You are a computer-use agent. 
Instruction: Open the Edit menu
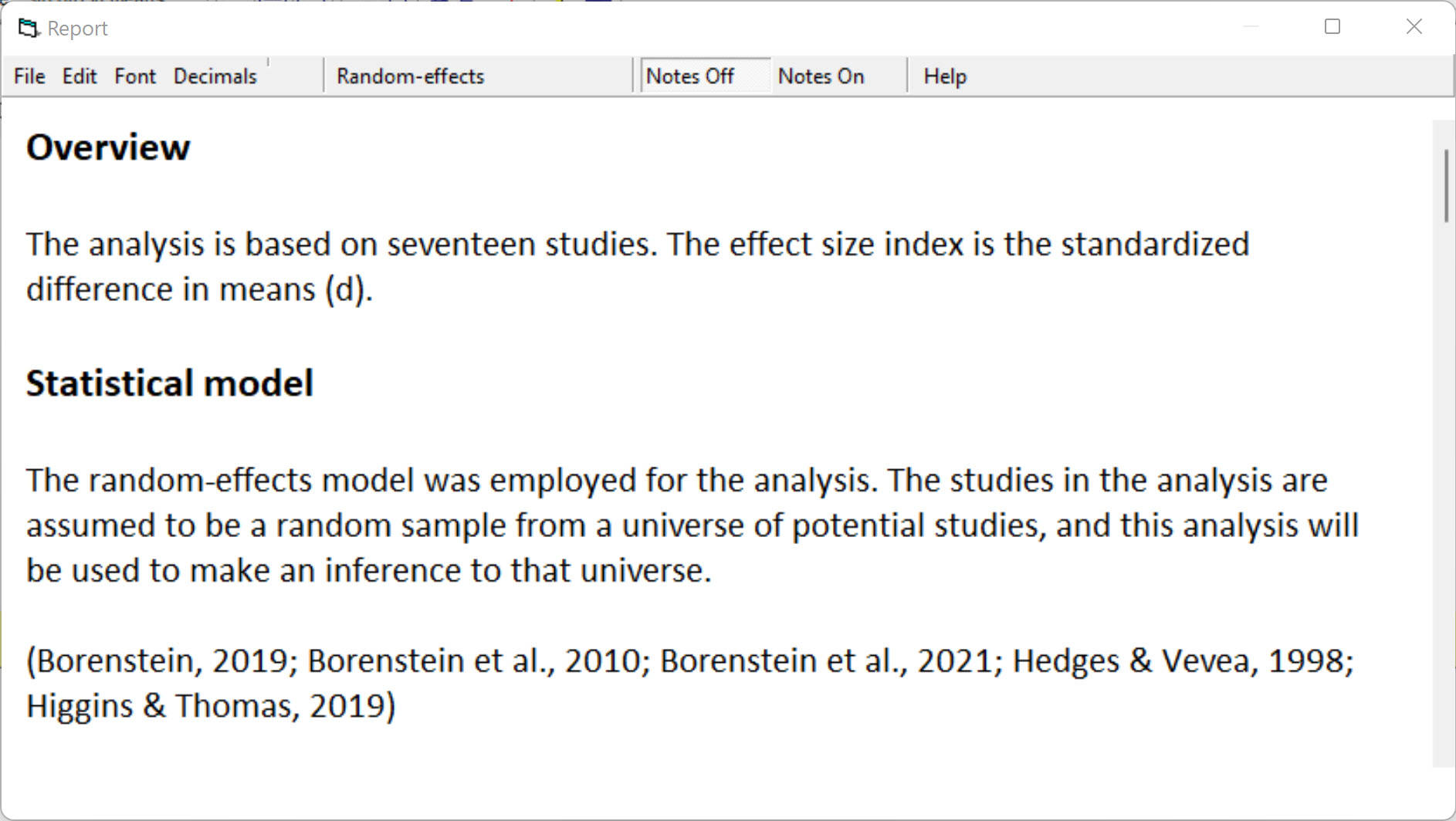click(x=79, y=76)
